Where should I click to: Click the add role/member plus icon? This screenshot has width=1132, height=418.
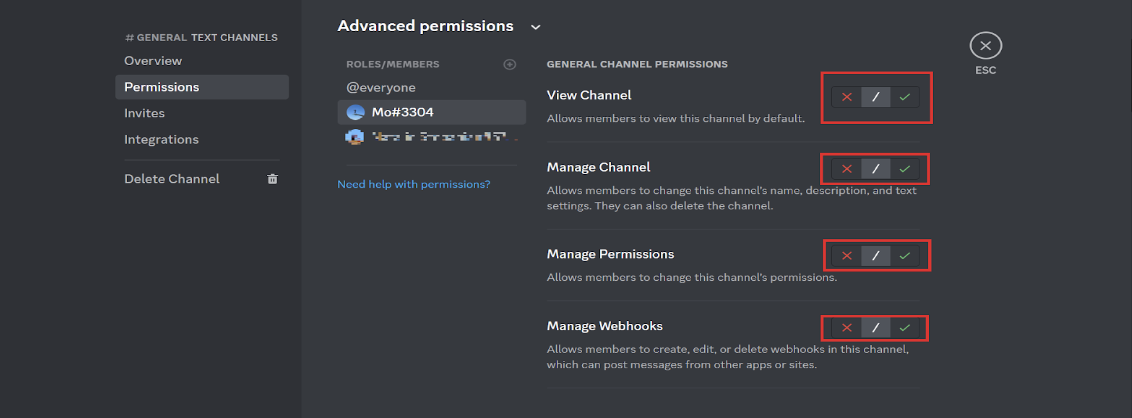509,64
